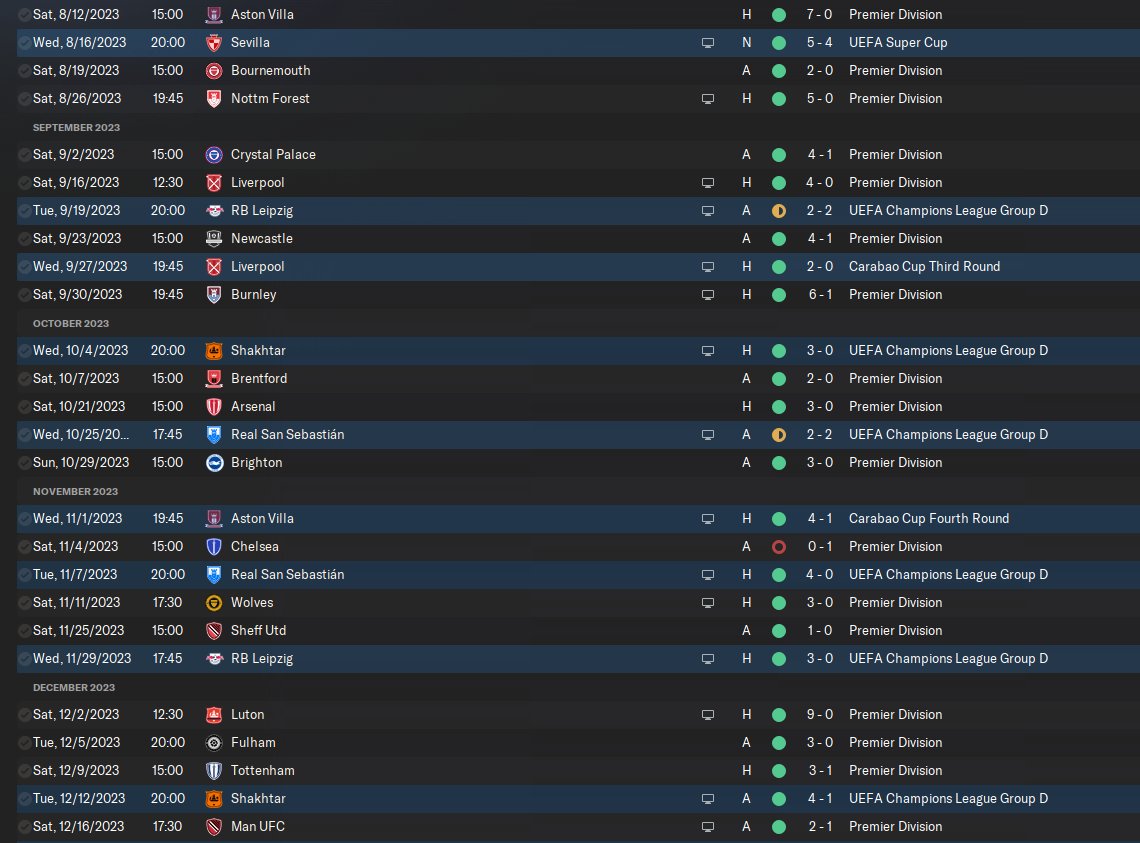1140x843 pixels.
Task: Open the UEFA Super Cup competition link
Action: click(897, 43)
